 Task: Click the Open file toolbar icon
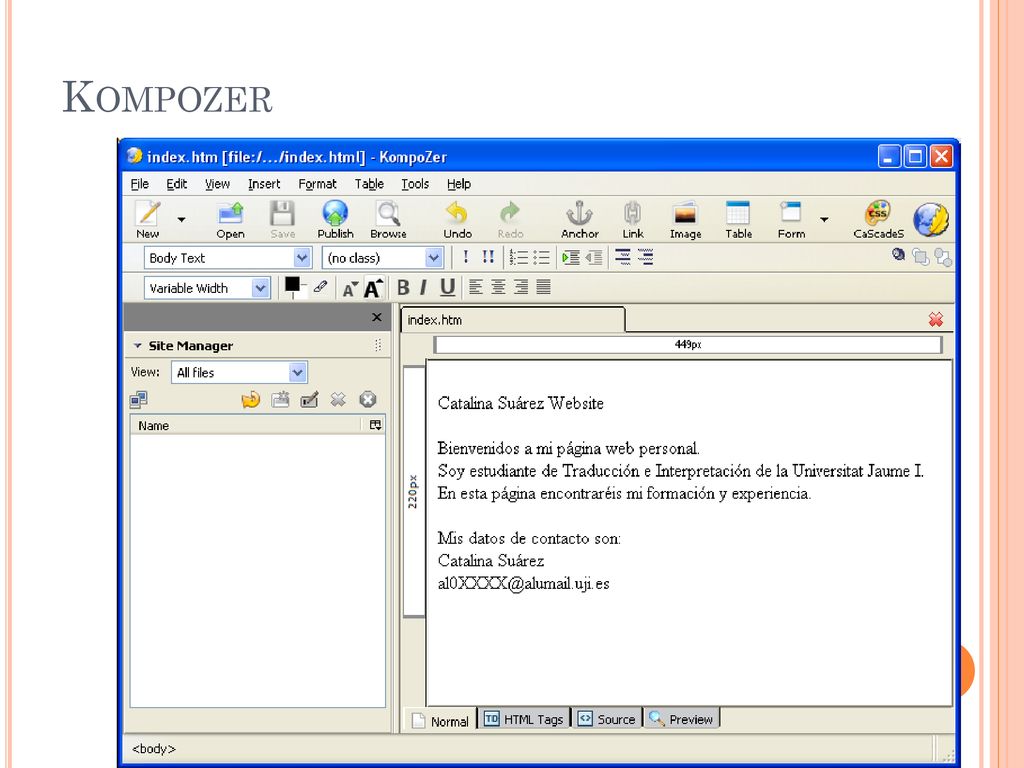[230, 213]
